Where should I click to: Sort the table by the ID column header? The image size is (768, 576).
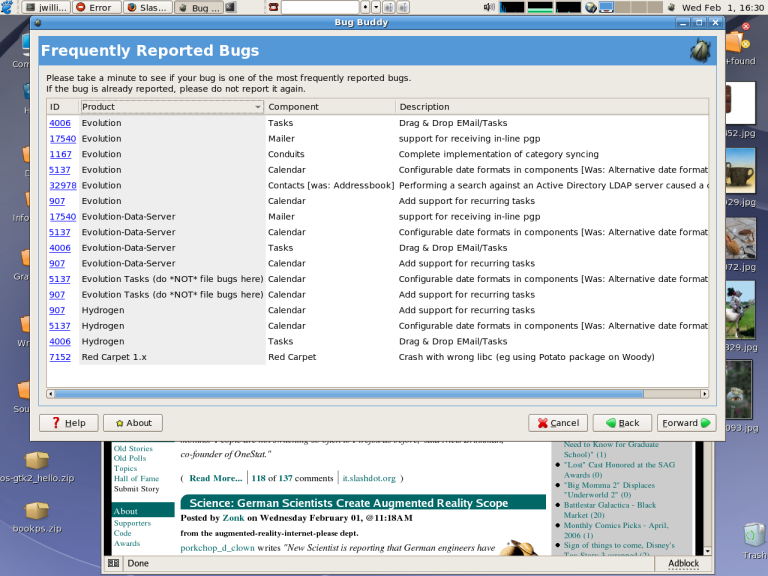(63, 107)
